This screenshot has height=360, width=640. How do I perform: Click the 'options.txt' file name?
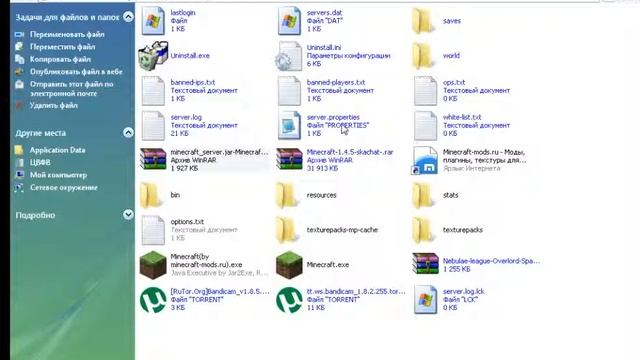[x=187, y=222]
